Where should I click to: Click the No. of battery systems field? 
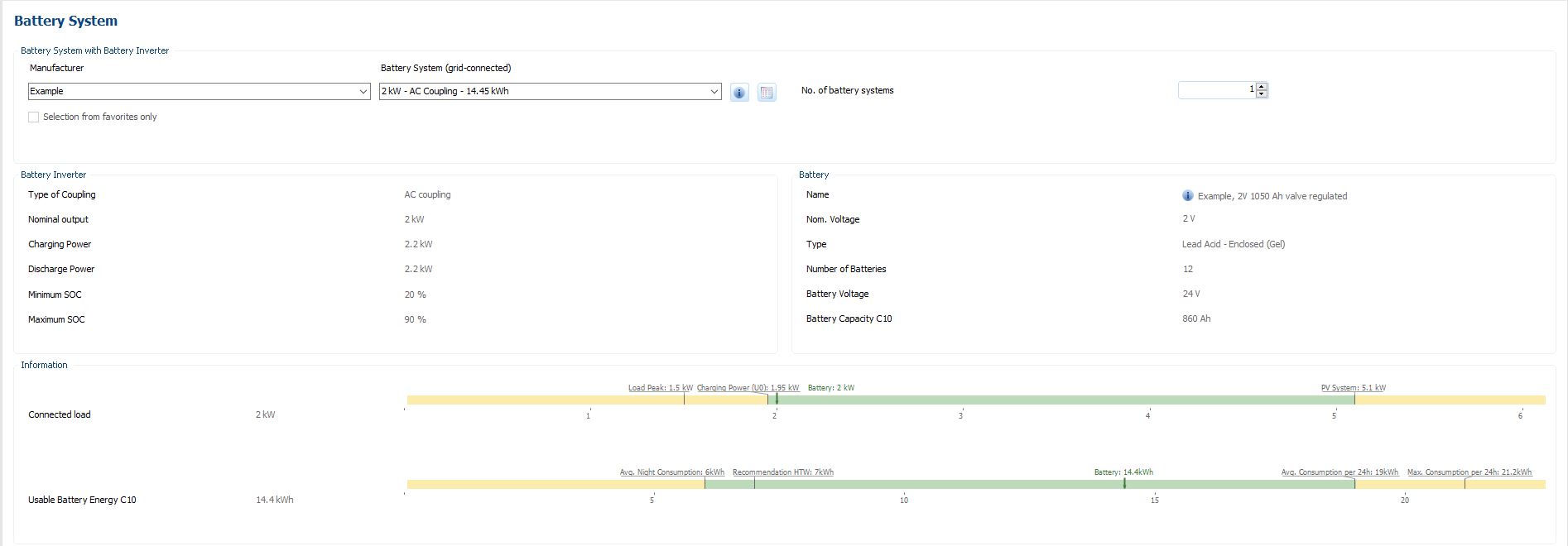1215,90
